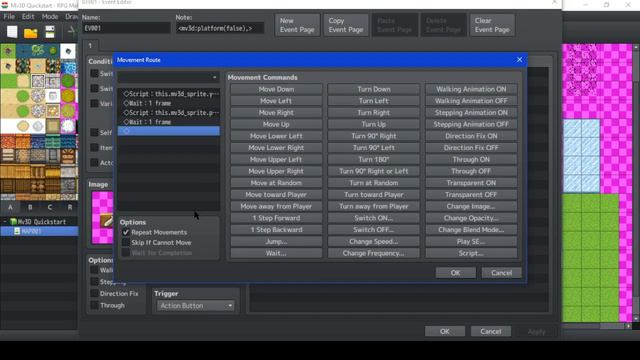Add the Through ON command
640x360 pixels.
[471, 160]
